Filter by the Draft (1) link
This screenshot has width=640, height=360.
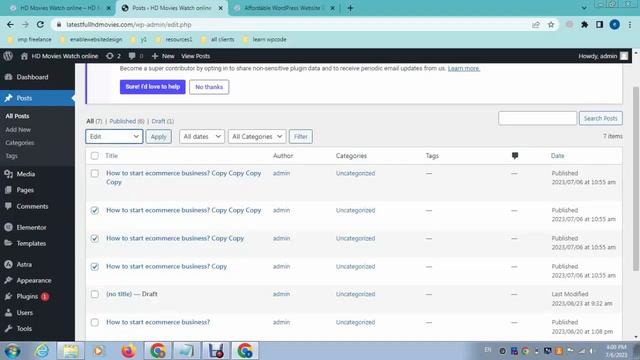point(163,121)
